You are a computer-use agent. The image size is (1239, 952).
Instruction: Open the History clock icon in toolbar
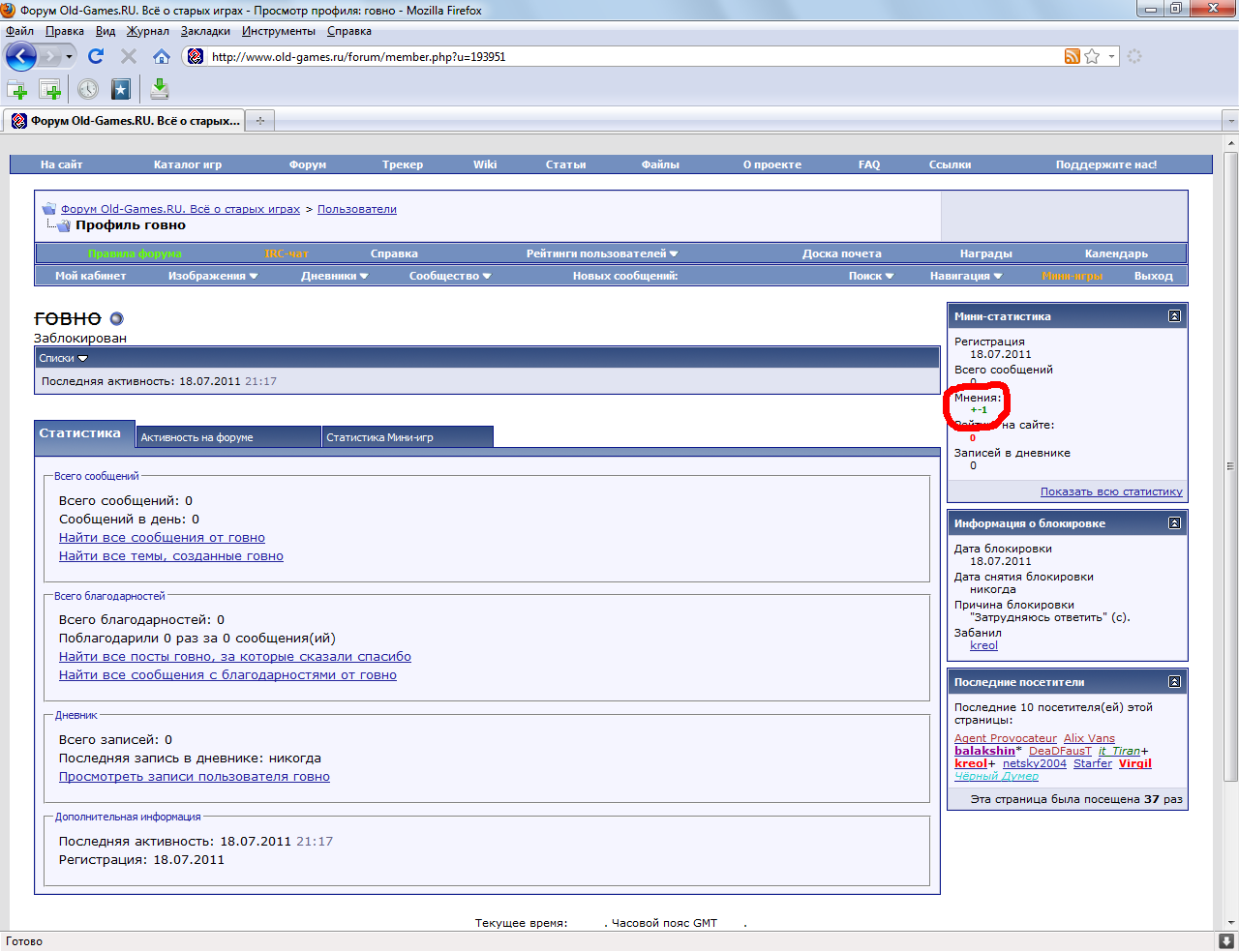pos(88,90)
